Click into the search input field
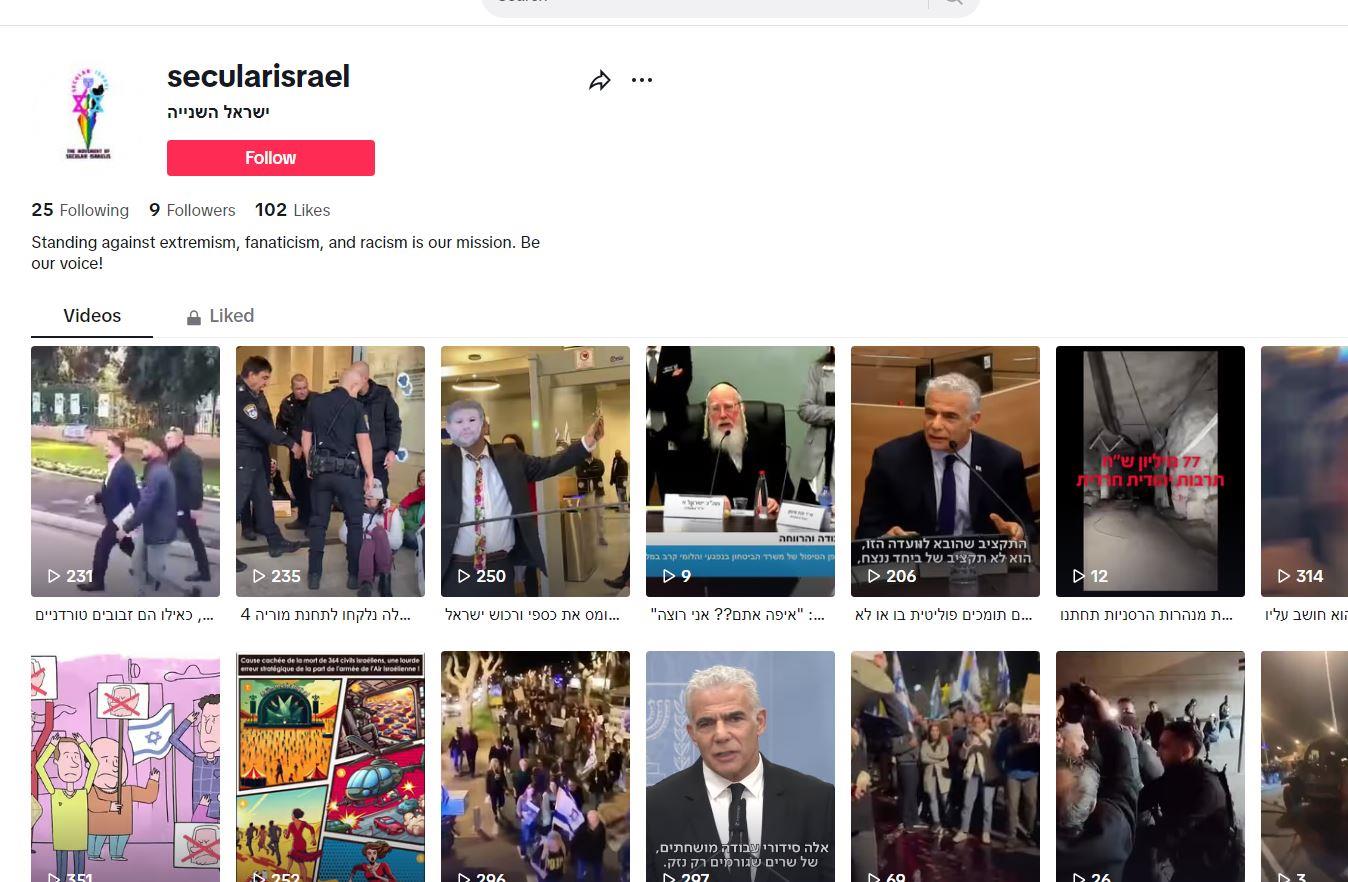 (x=700, y=4)
